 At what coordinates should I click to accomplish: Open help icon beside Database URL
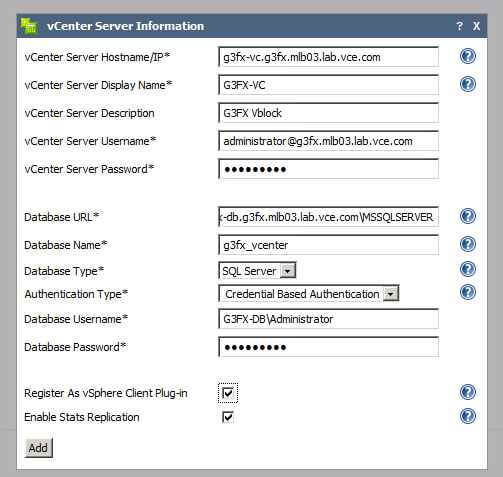(x=468, y=216)
